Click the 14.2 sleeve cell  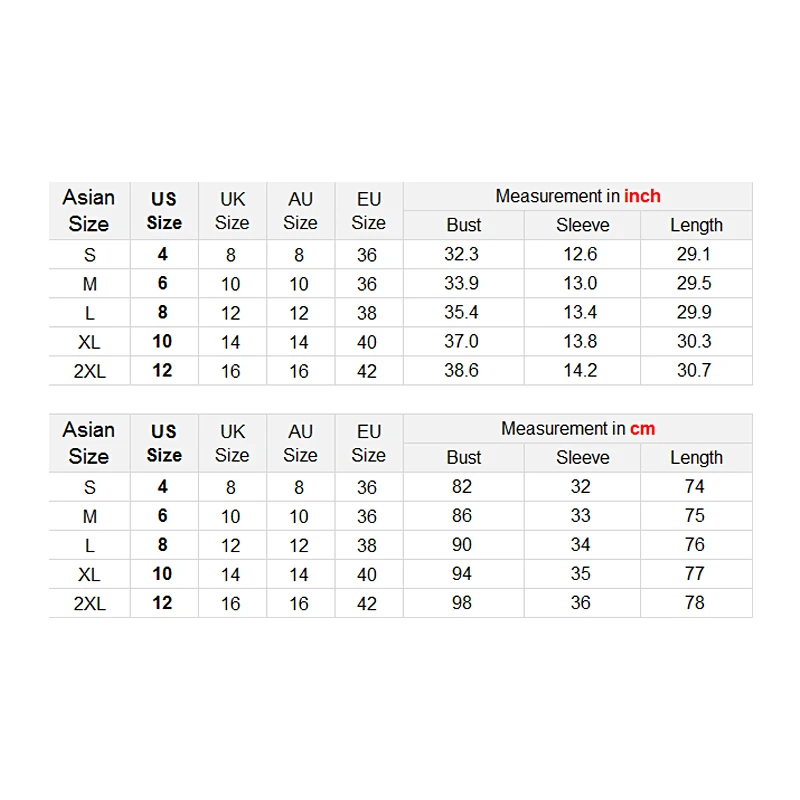(580, 371)
